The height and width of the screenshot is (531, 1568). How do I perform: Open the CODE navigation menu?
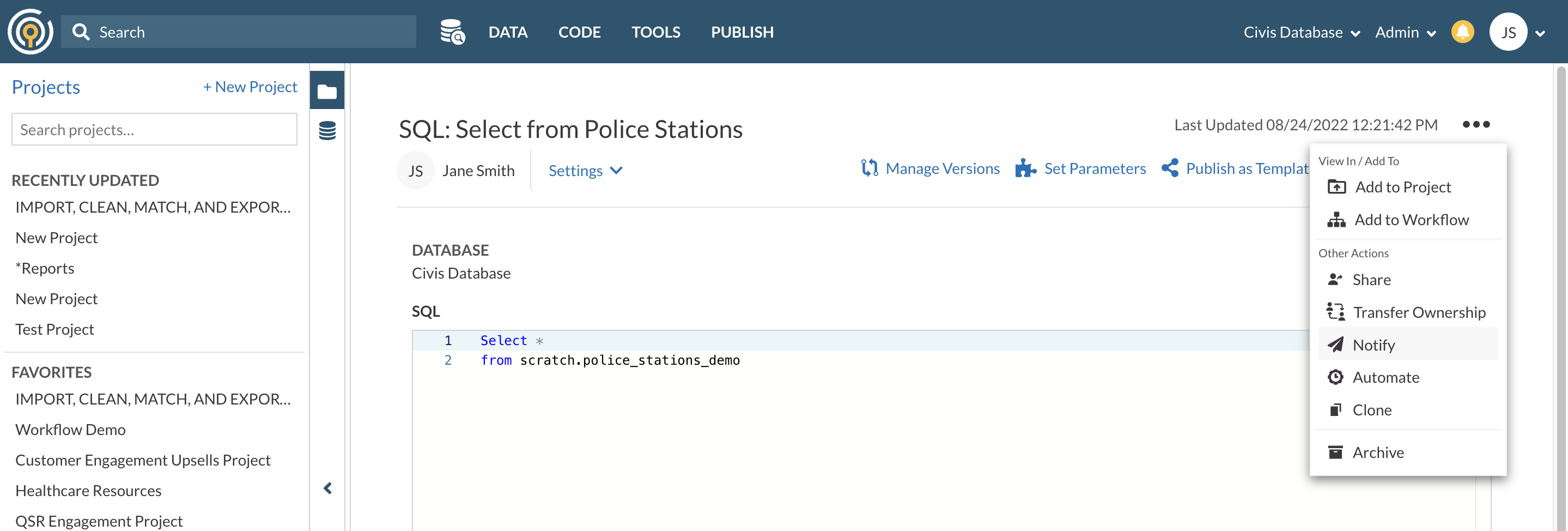[579, 32]
